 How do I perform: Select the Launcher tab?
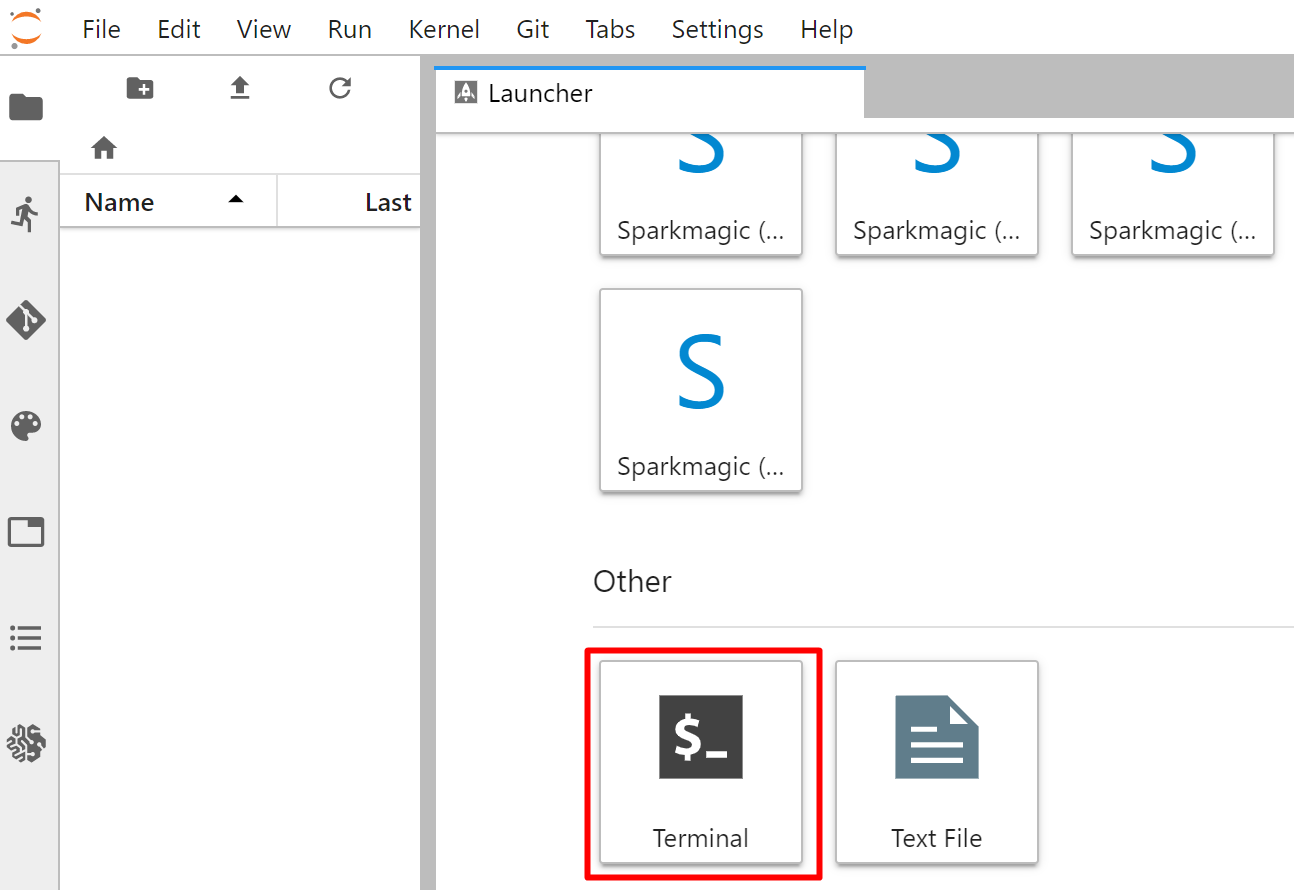(x=540, y=94)
